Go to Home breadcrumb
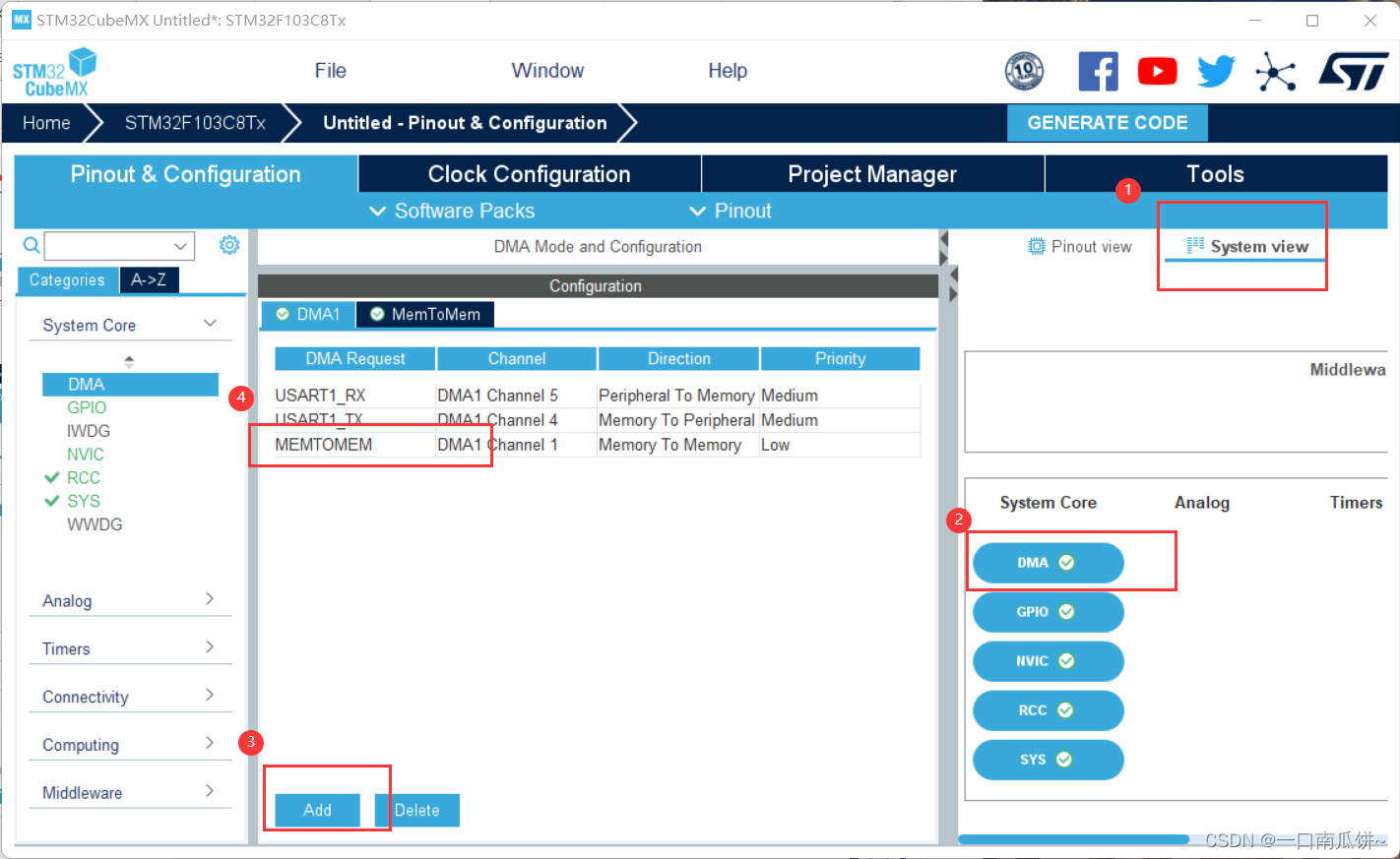The width and height of the screenshot is (1400, 859). coord(46,123)
